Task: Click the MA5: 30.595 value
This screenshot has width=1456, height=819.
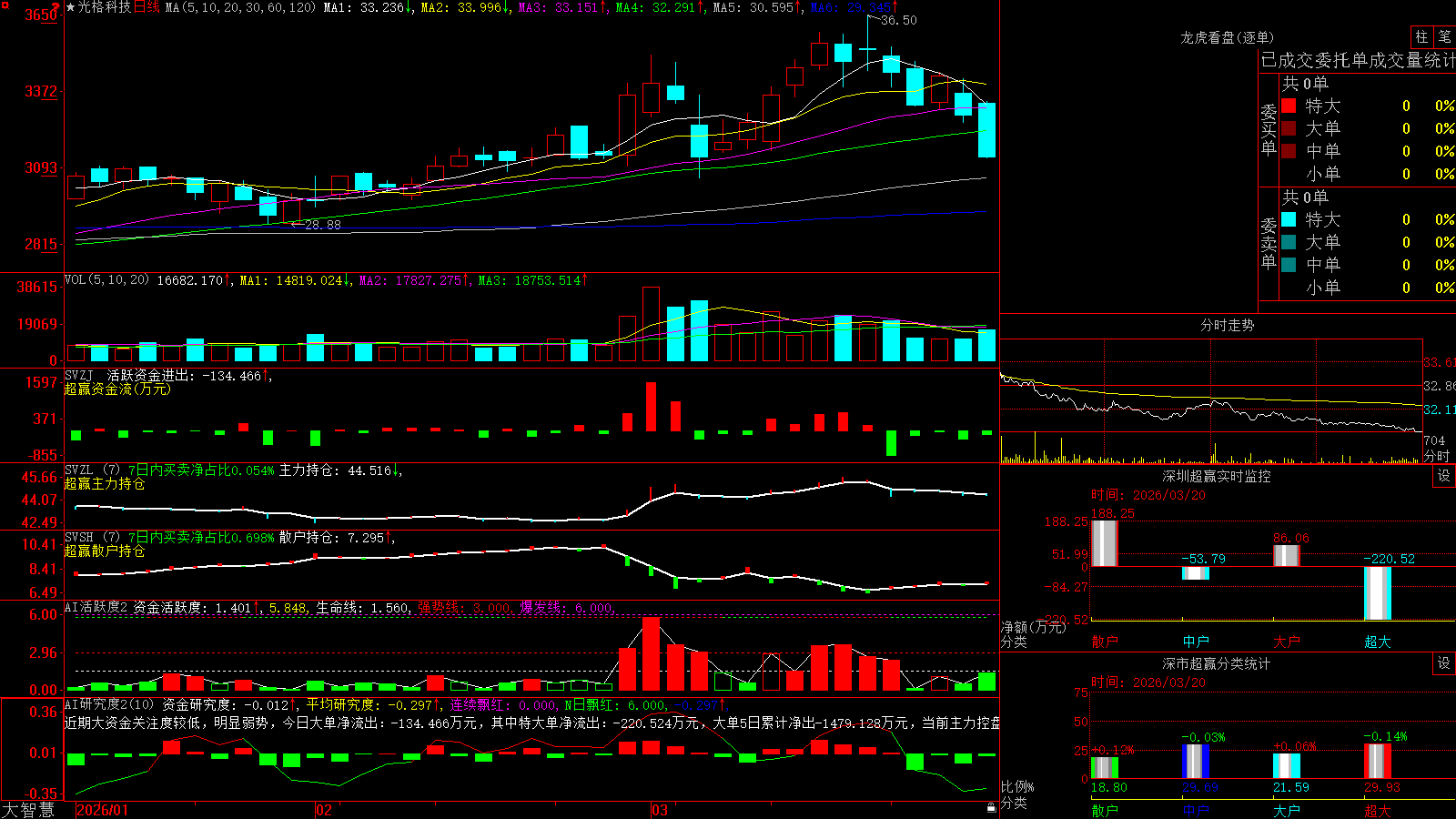Action: (x=758, y=7)
